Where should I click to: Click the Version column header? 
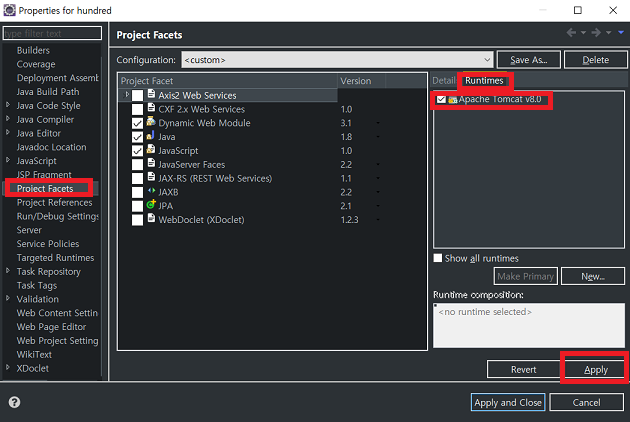(361, 81)
